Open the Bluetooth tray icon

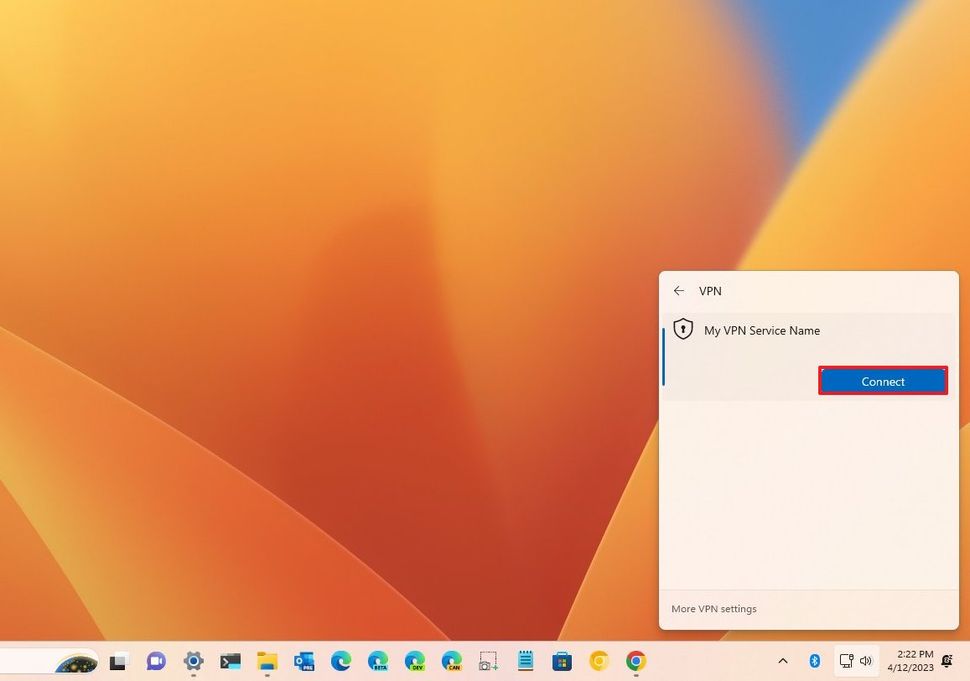[x=814, y=661]
